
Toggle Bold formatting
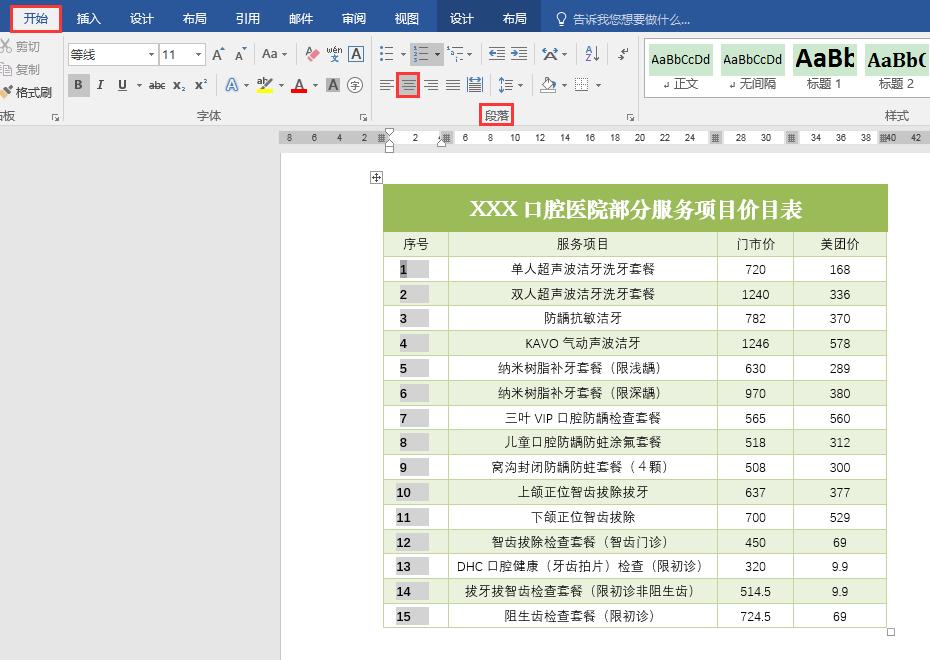tap(78, 84)
